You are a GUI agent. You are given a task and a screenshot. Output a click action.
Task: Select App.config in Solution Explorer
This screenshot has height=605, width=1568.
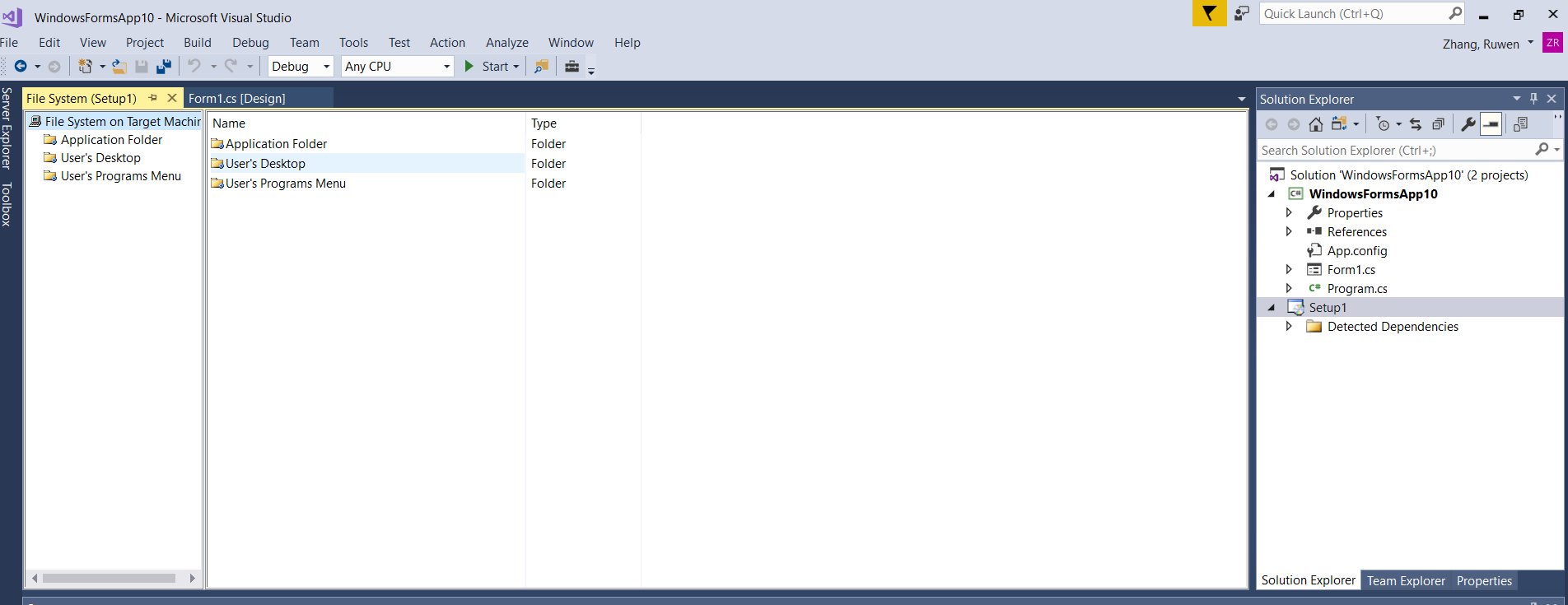pyautogui.click(x=1357, y=251)
